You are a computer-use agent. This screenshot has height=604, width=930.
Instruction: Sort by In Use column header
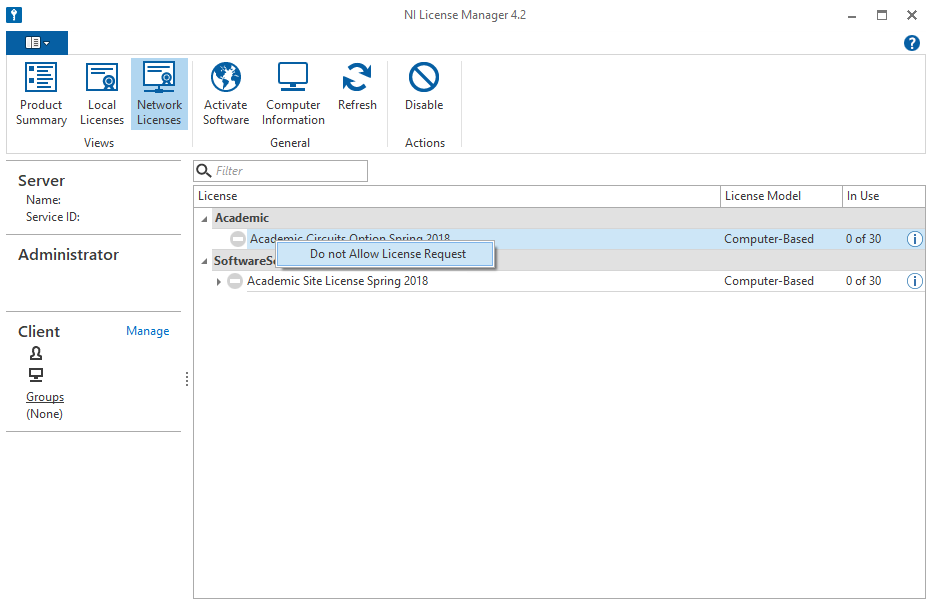(x=883, y=196)
